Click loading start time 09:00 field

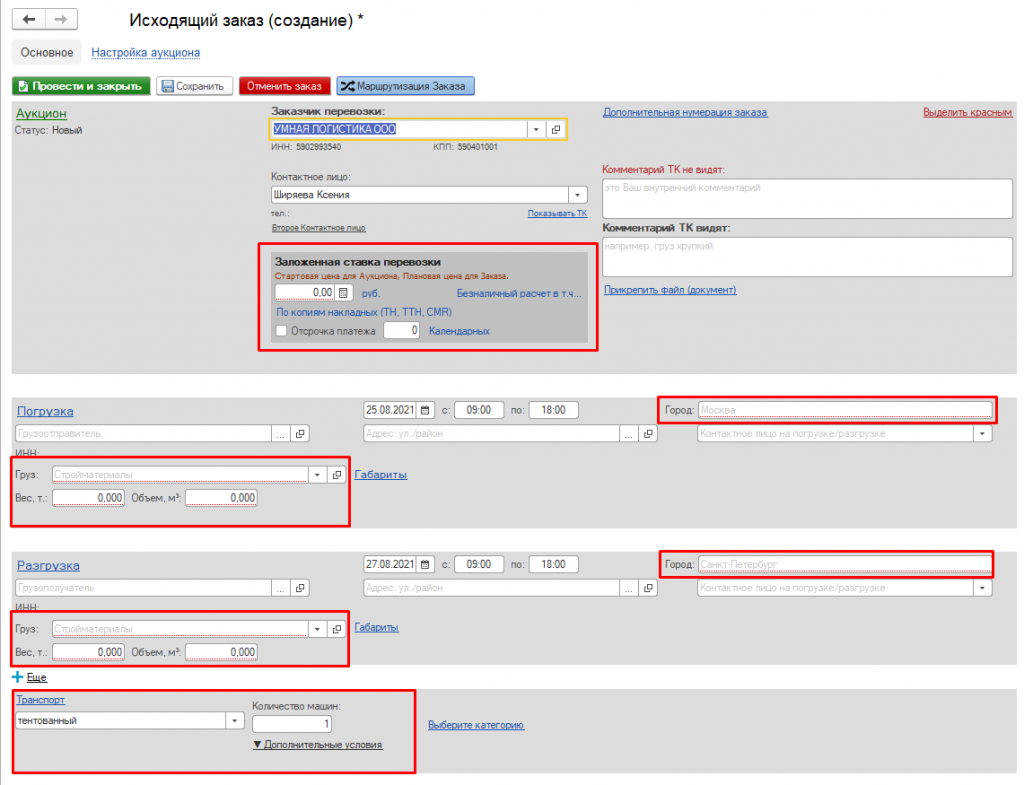click(x=479, y=410)
